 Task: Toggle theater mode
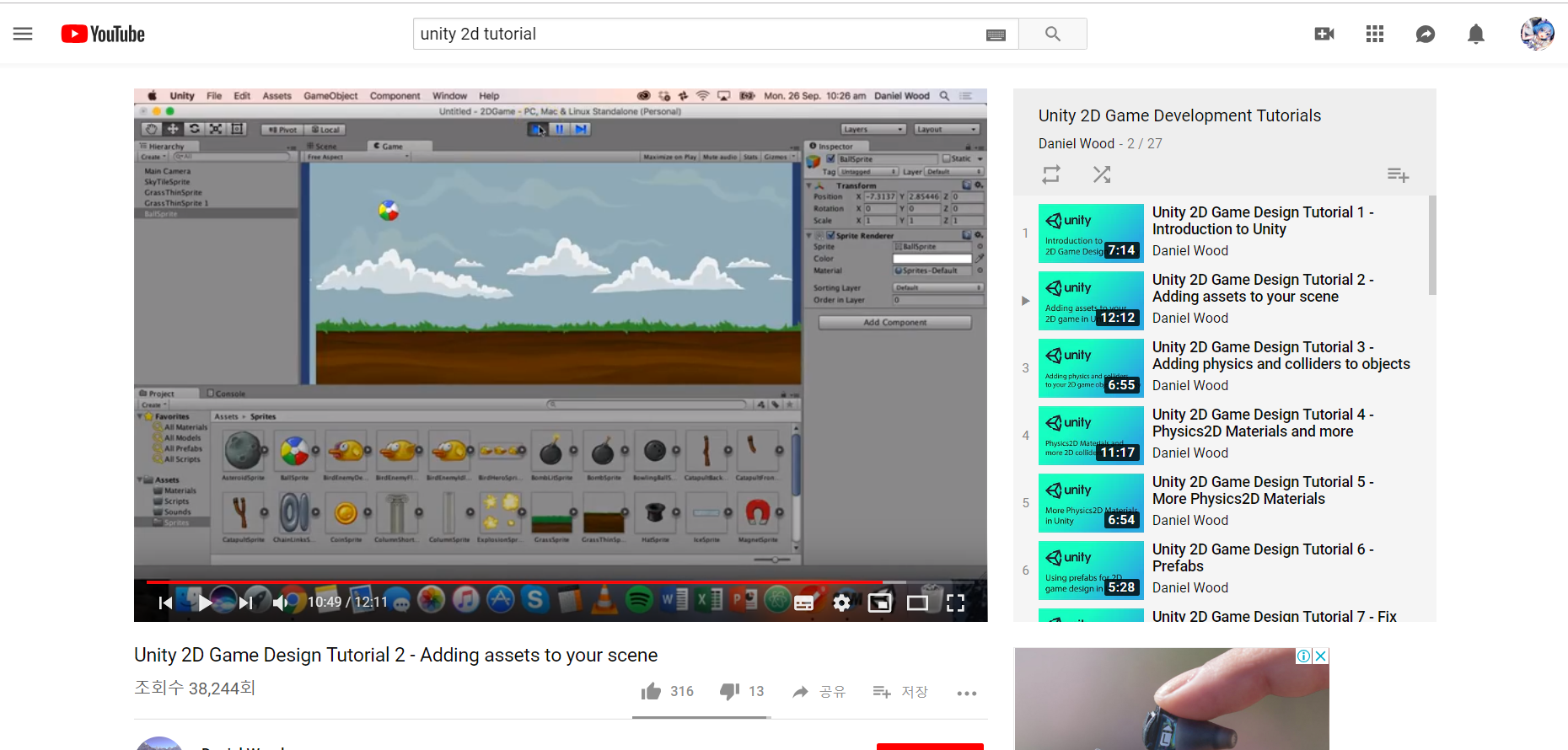pos(917,603)
